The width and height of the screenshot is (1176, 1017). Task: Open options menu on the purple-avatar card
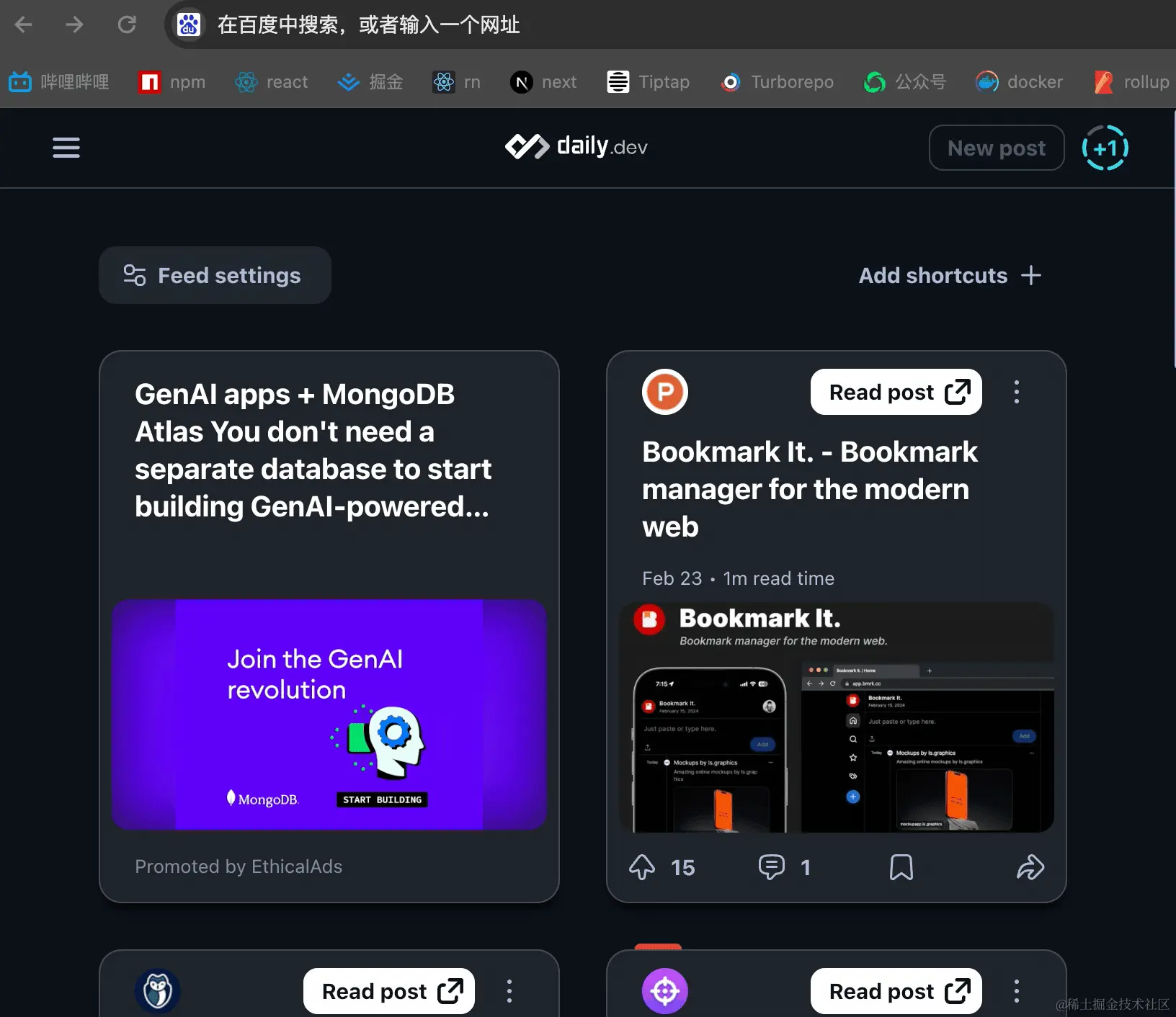click(x=1017, y=991)
